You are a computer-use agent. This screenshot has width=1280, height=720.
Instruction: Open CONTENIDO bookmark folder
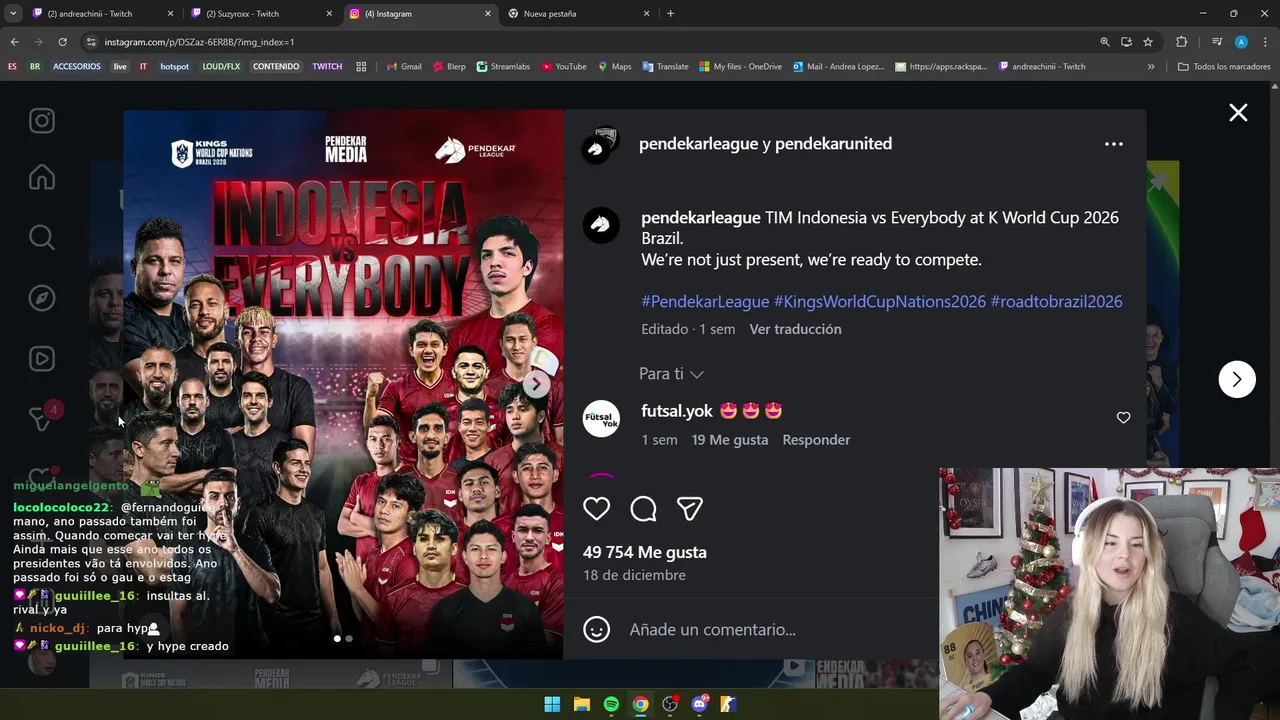click(276, 67)
